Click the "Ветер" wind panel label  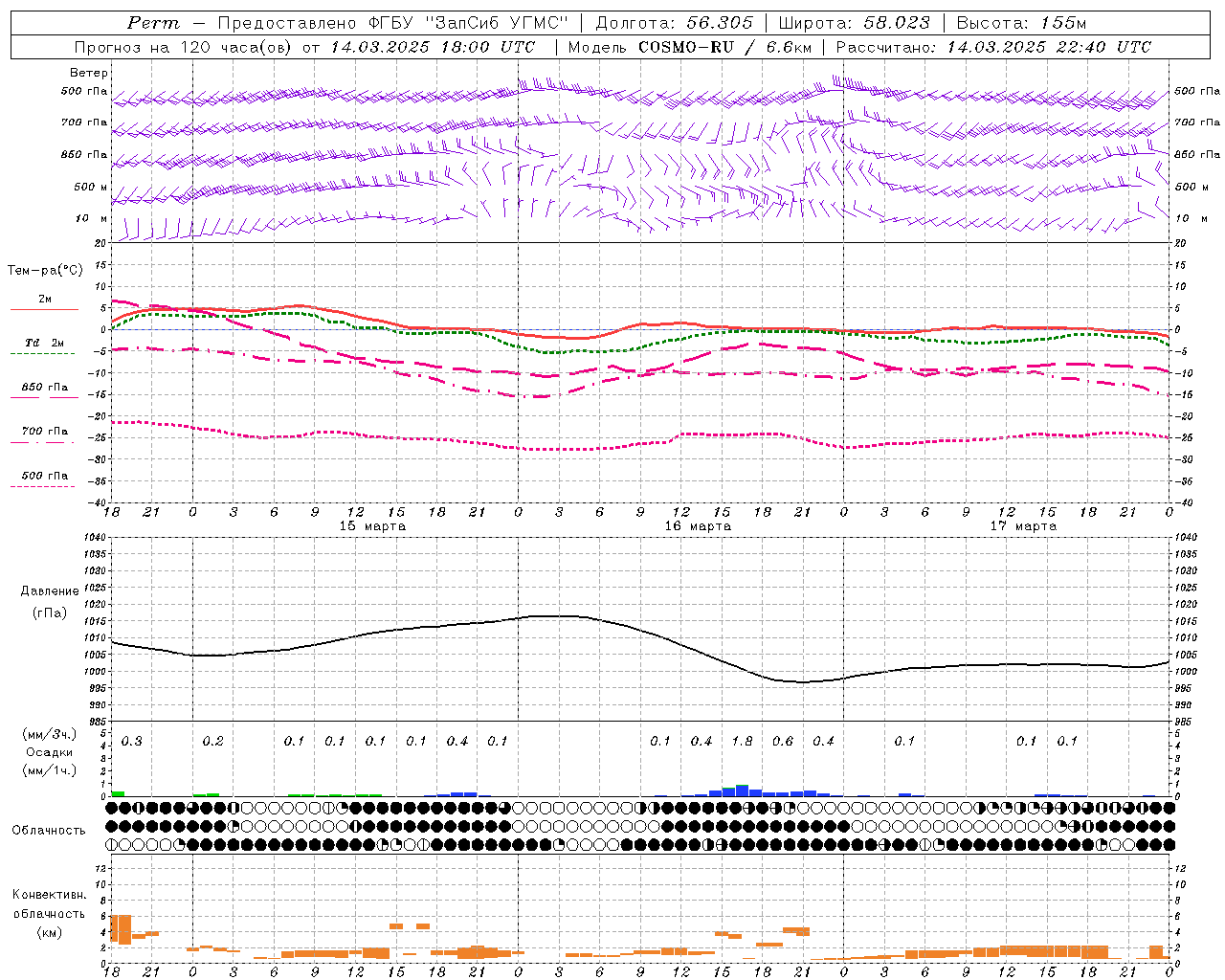coord(89,73)
